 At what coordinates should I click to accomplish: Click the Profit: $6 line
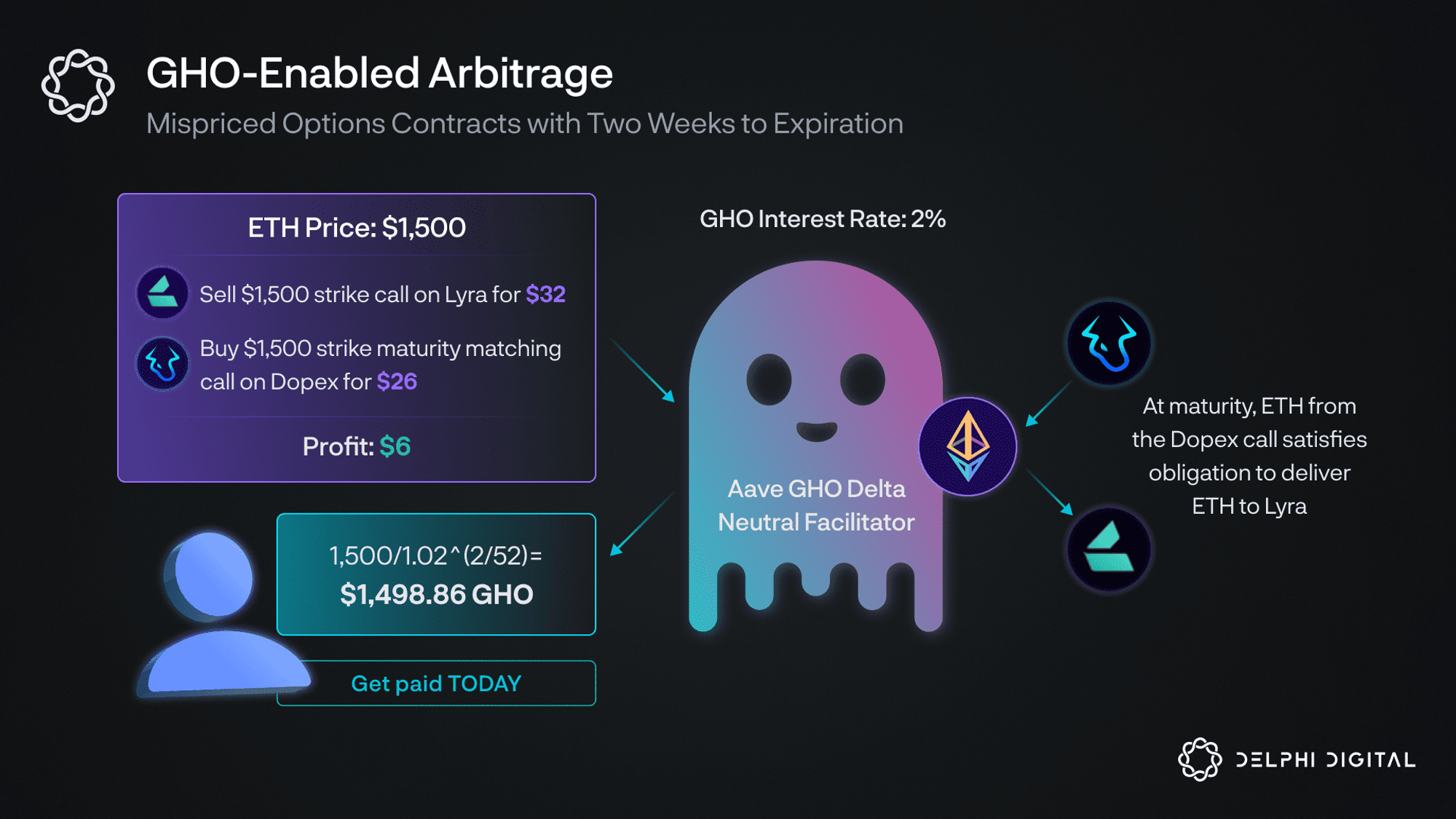tap(357, 446)
